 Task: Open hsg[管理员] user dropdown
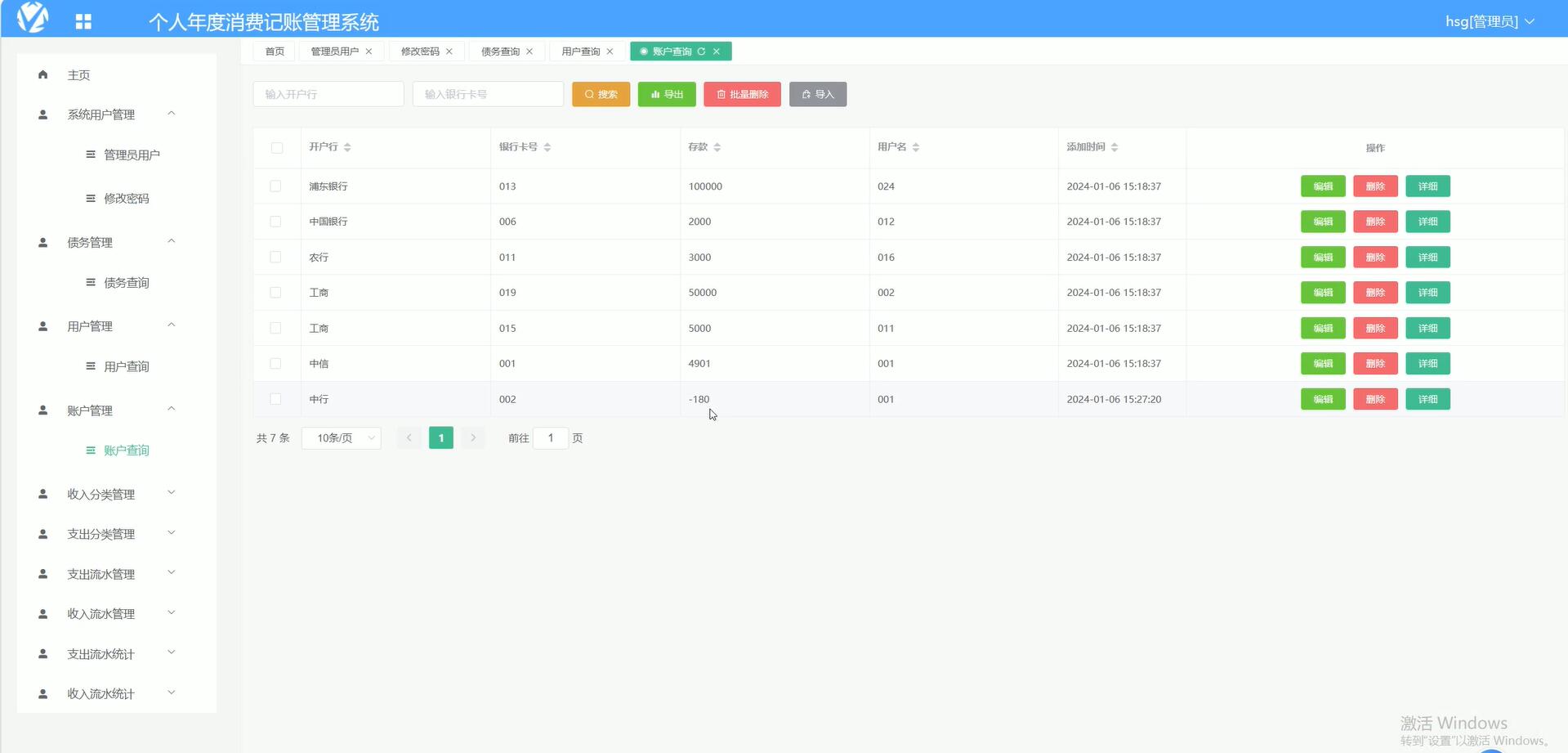click(1489, 21)
